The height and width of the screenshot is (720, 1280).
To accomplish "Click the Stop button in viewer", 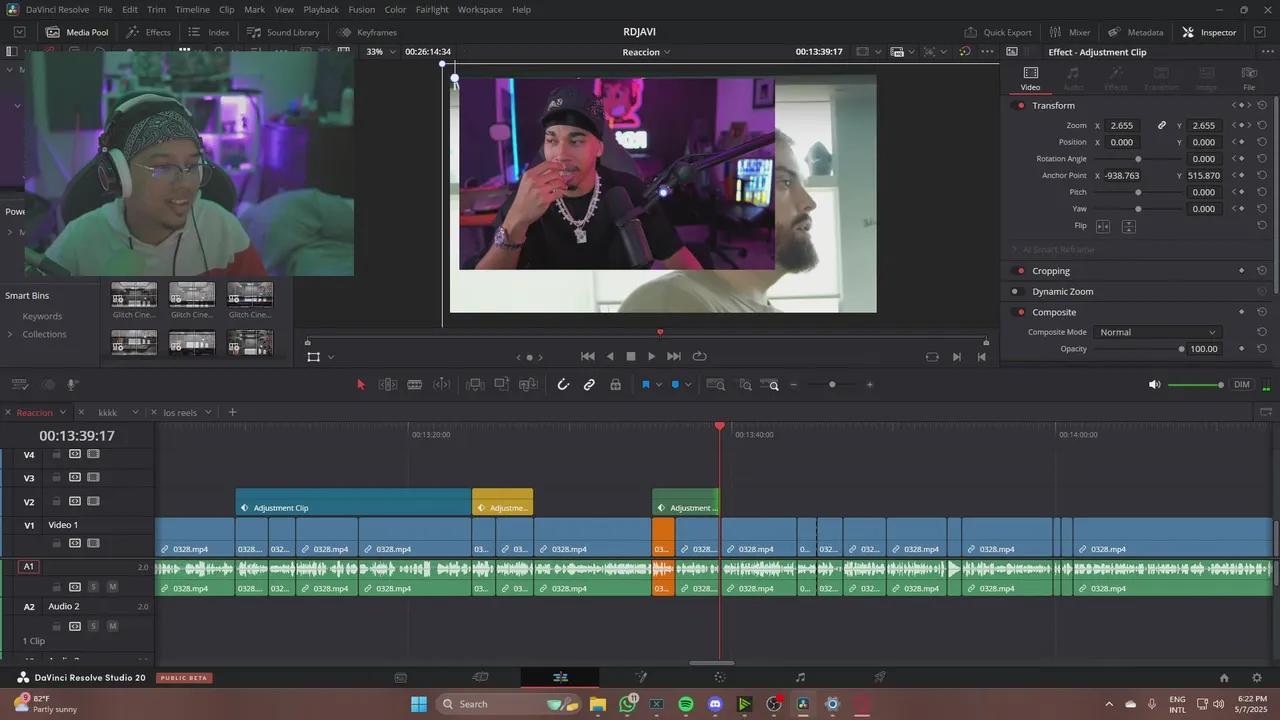I will (631, 356).
